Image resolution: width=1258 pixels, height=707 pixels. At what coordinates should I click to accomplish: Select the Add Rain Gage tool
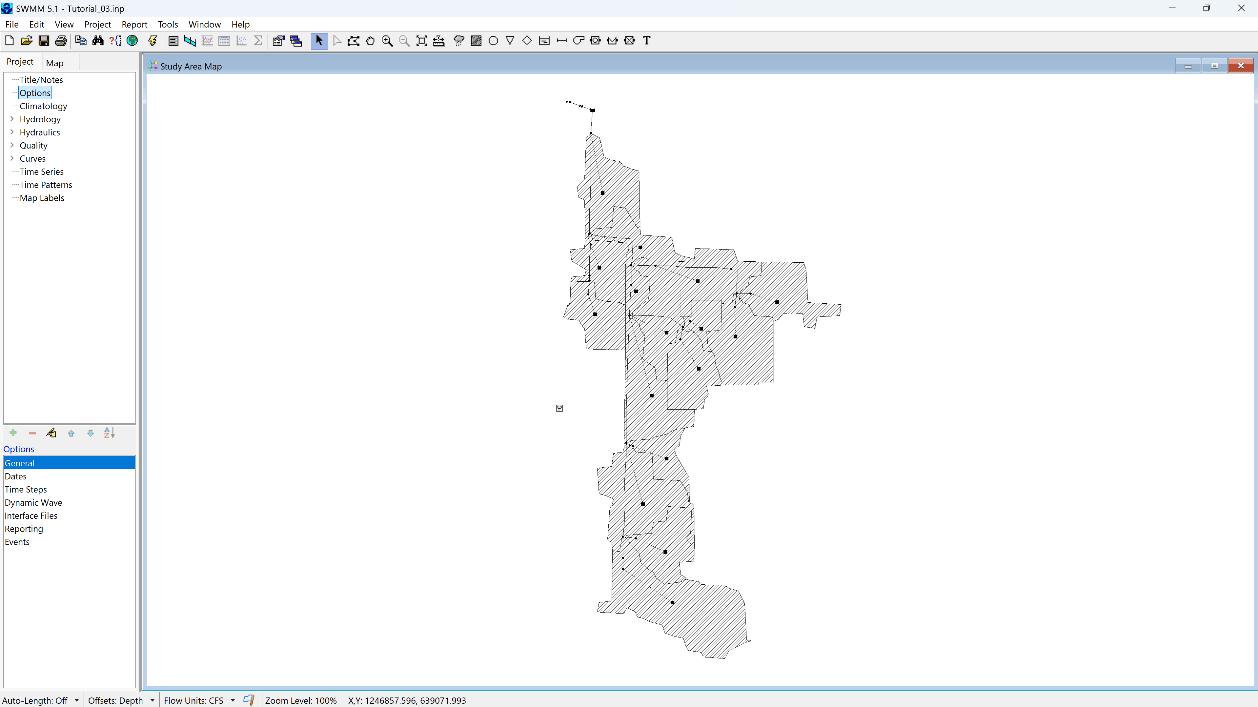458,41
